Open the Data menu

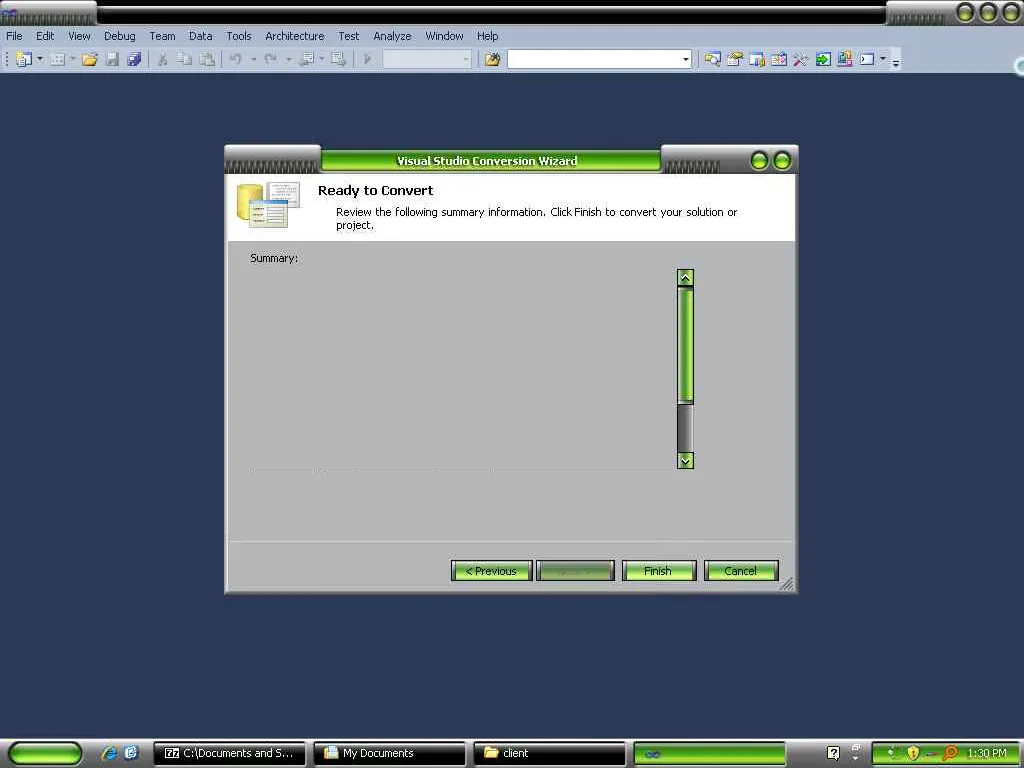(x=200, y=36)
